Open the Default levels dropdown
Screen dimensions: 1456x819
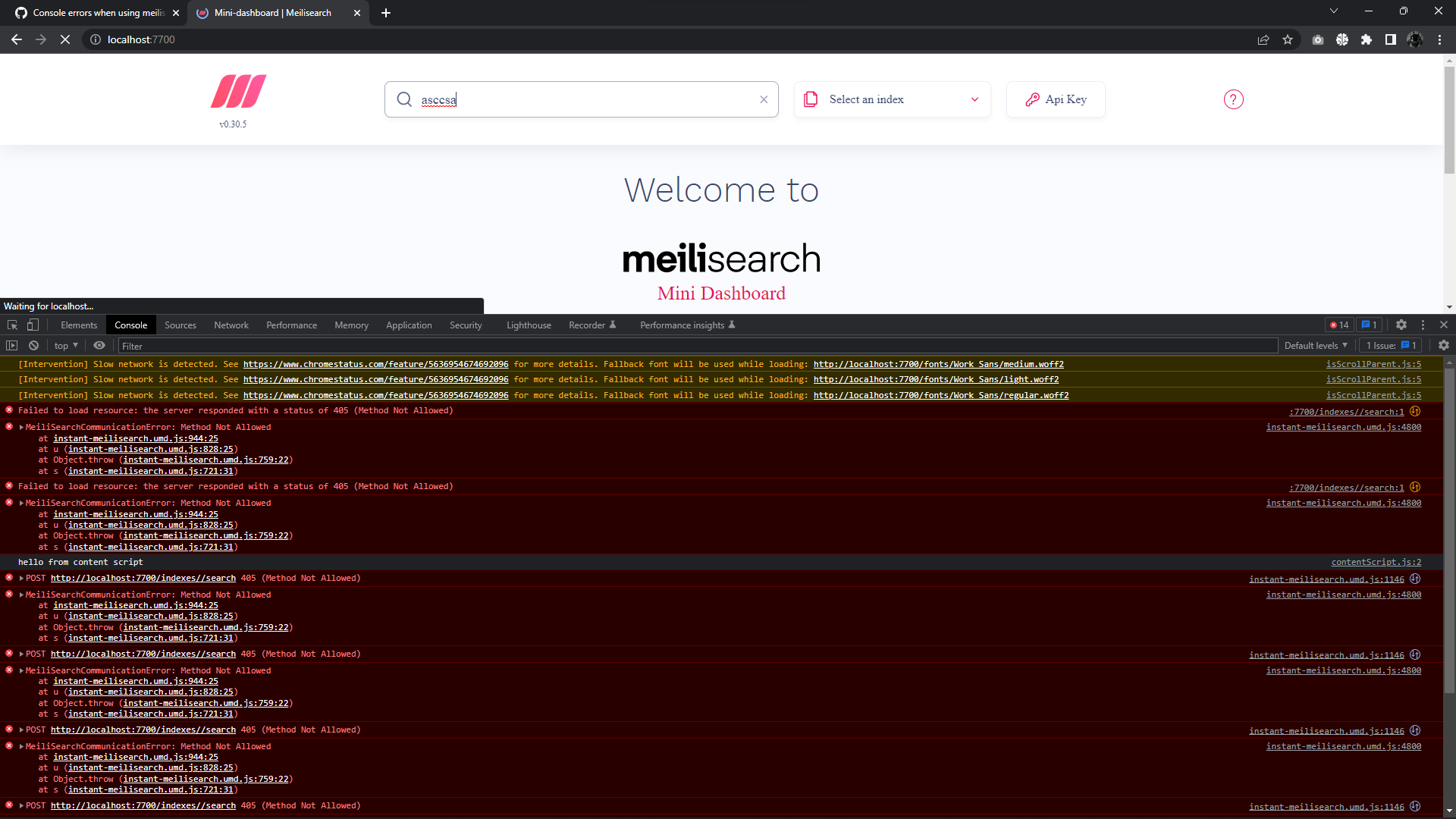point(1316,345)
